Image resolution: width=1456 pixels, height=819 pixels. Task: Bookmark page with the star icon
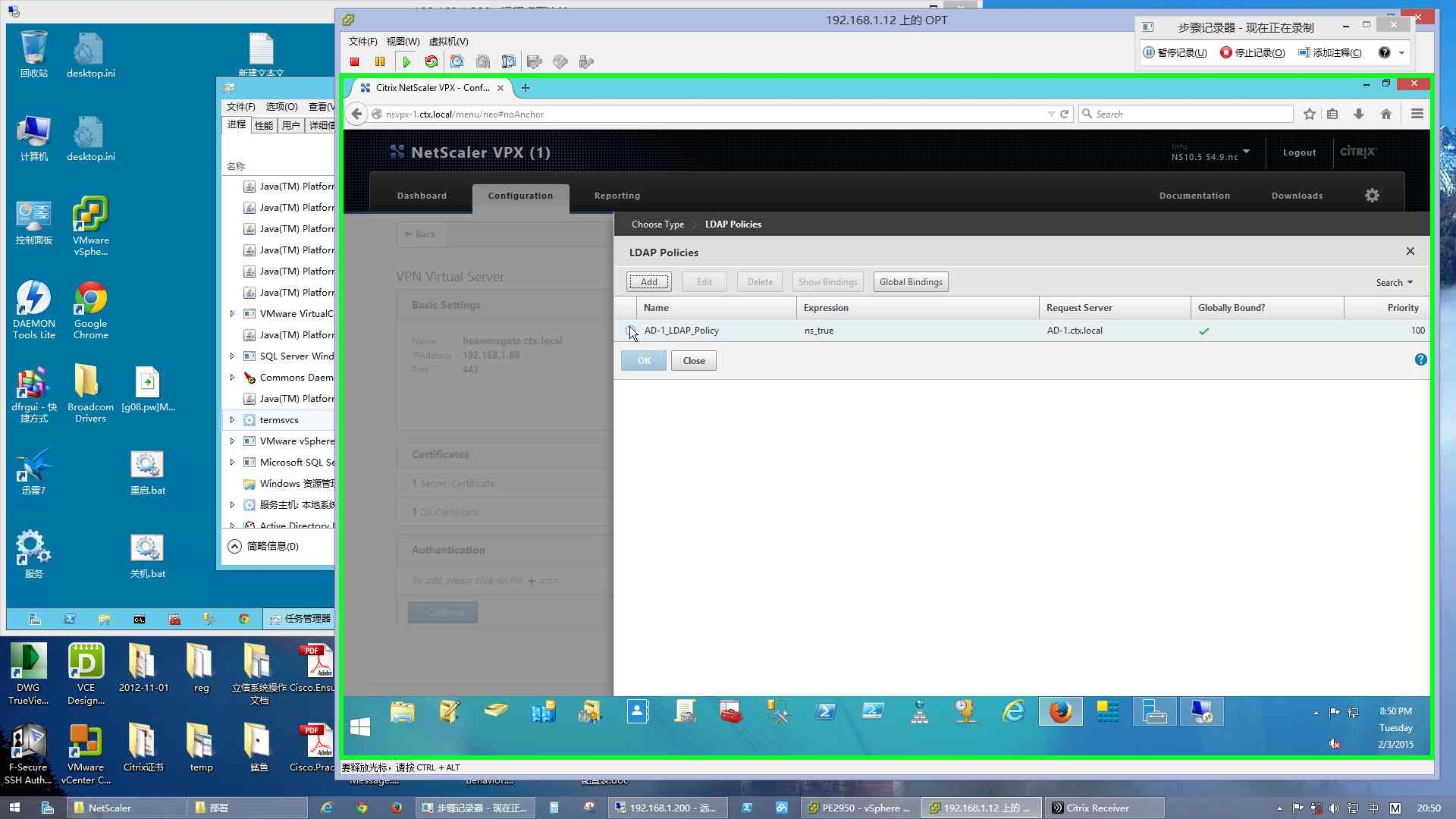coord(1310,115)
